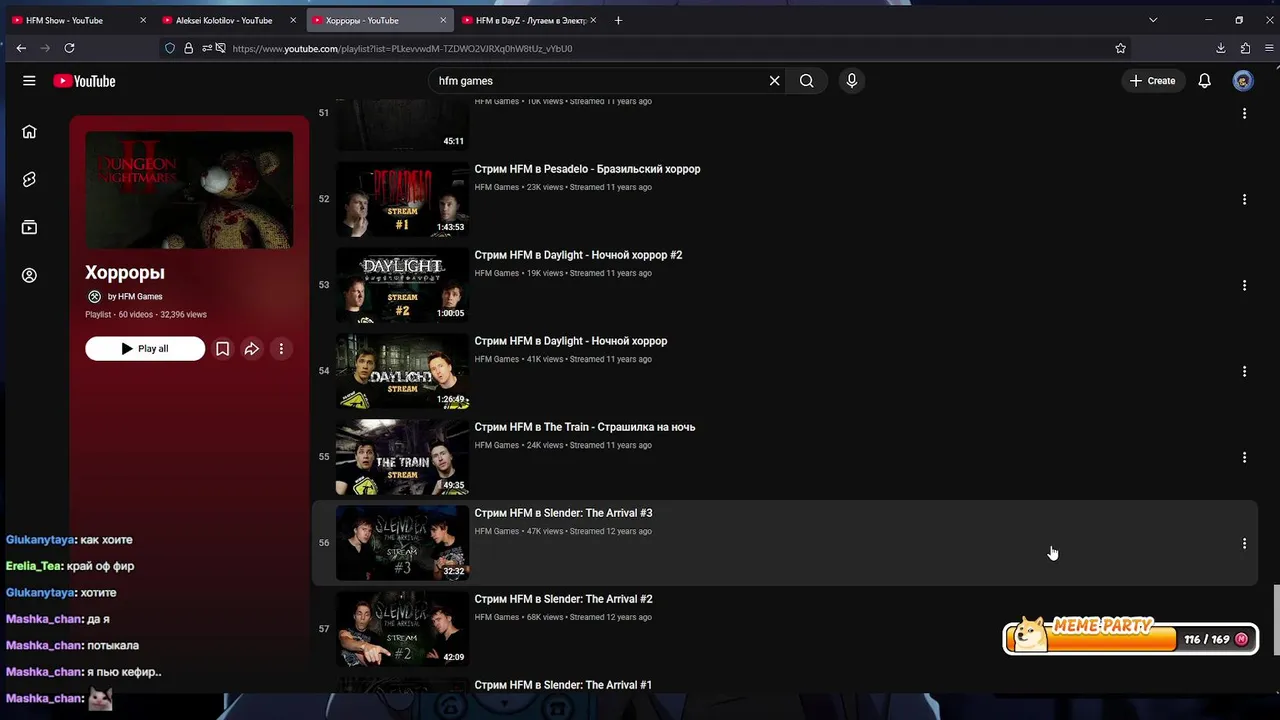
Task: Open Shorts in the YouTube sidebar
Action: tap(29, 179)
